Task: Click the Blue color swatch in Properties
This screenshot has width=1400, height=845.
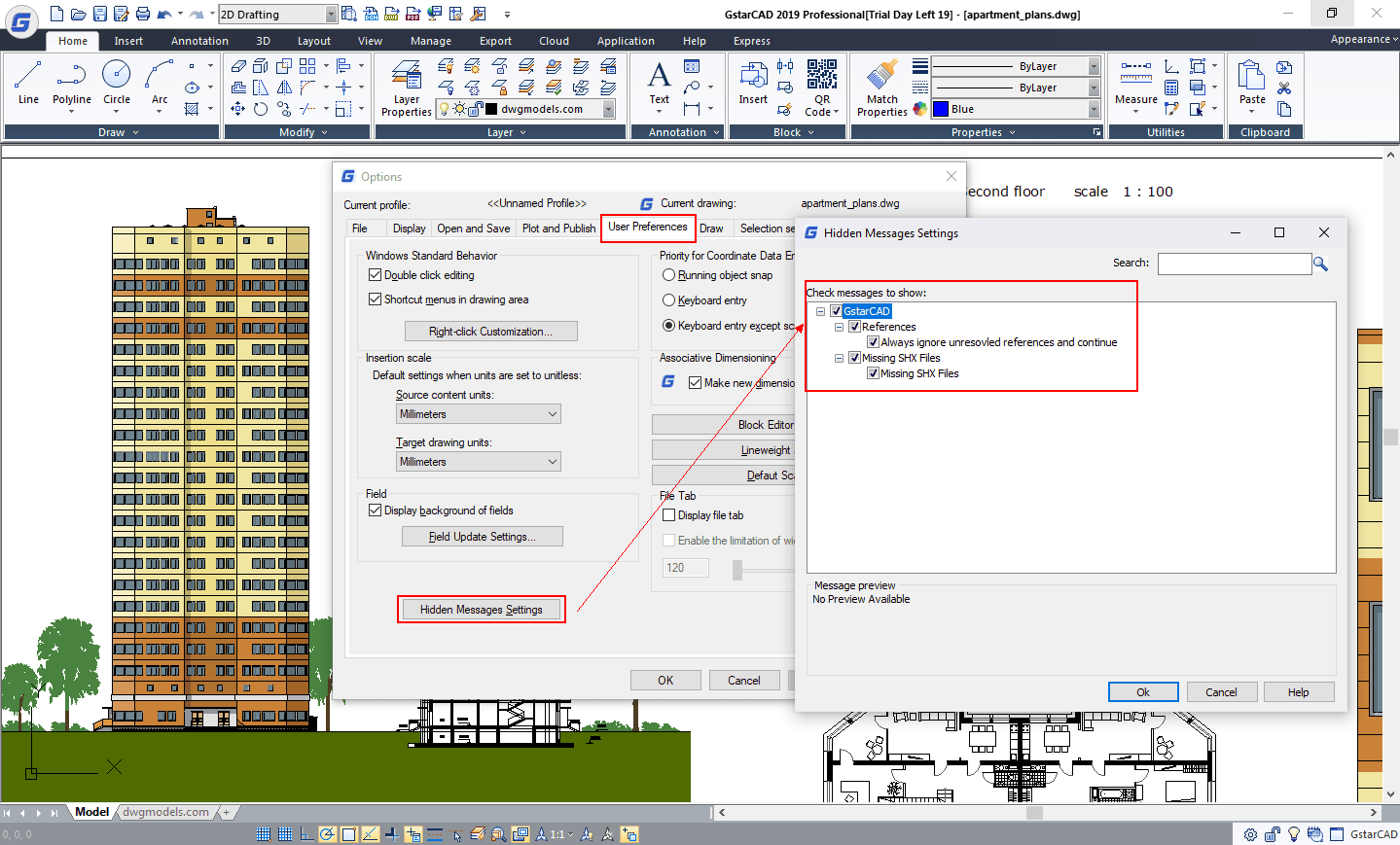Action: coord(941,109)
